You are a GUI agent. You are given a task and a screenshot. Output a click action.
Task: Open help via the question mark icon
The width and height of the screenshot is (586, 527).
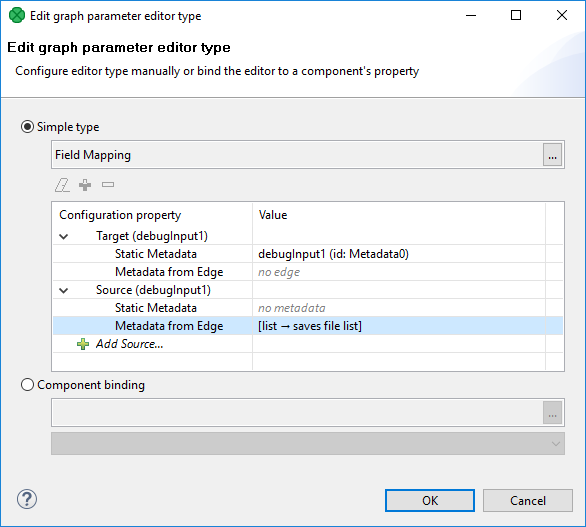point(27,499)
